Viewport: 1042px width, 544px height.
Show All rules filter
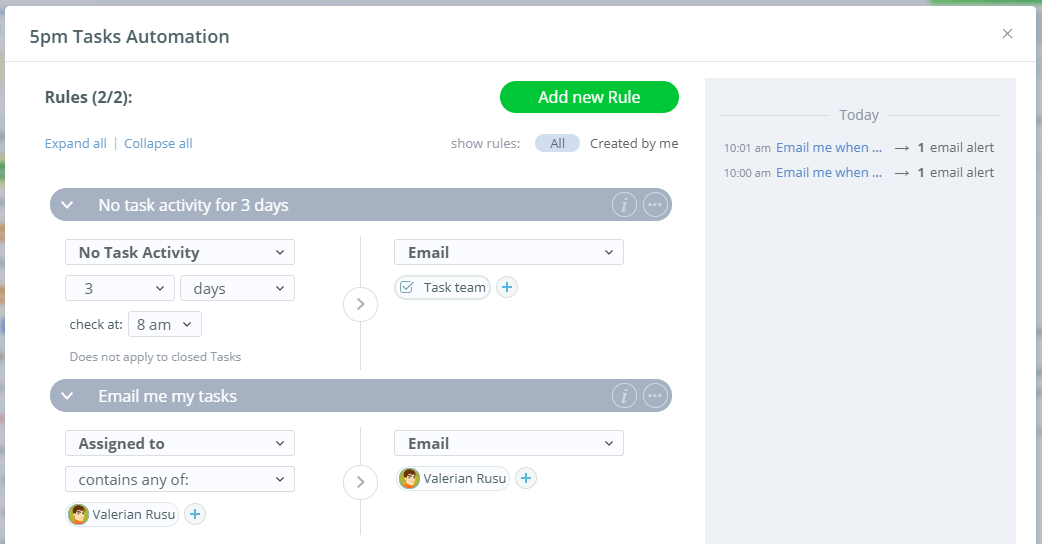pyautogui.click(x=557, y=143)
